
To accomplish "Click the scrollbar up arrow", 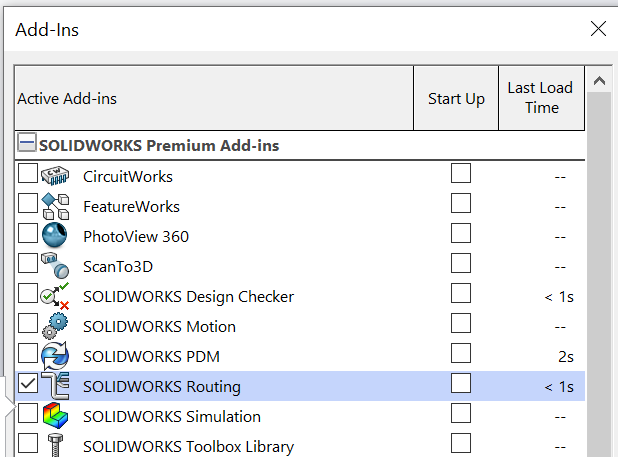I will [x=599, y=80].
